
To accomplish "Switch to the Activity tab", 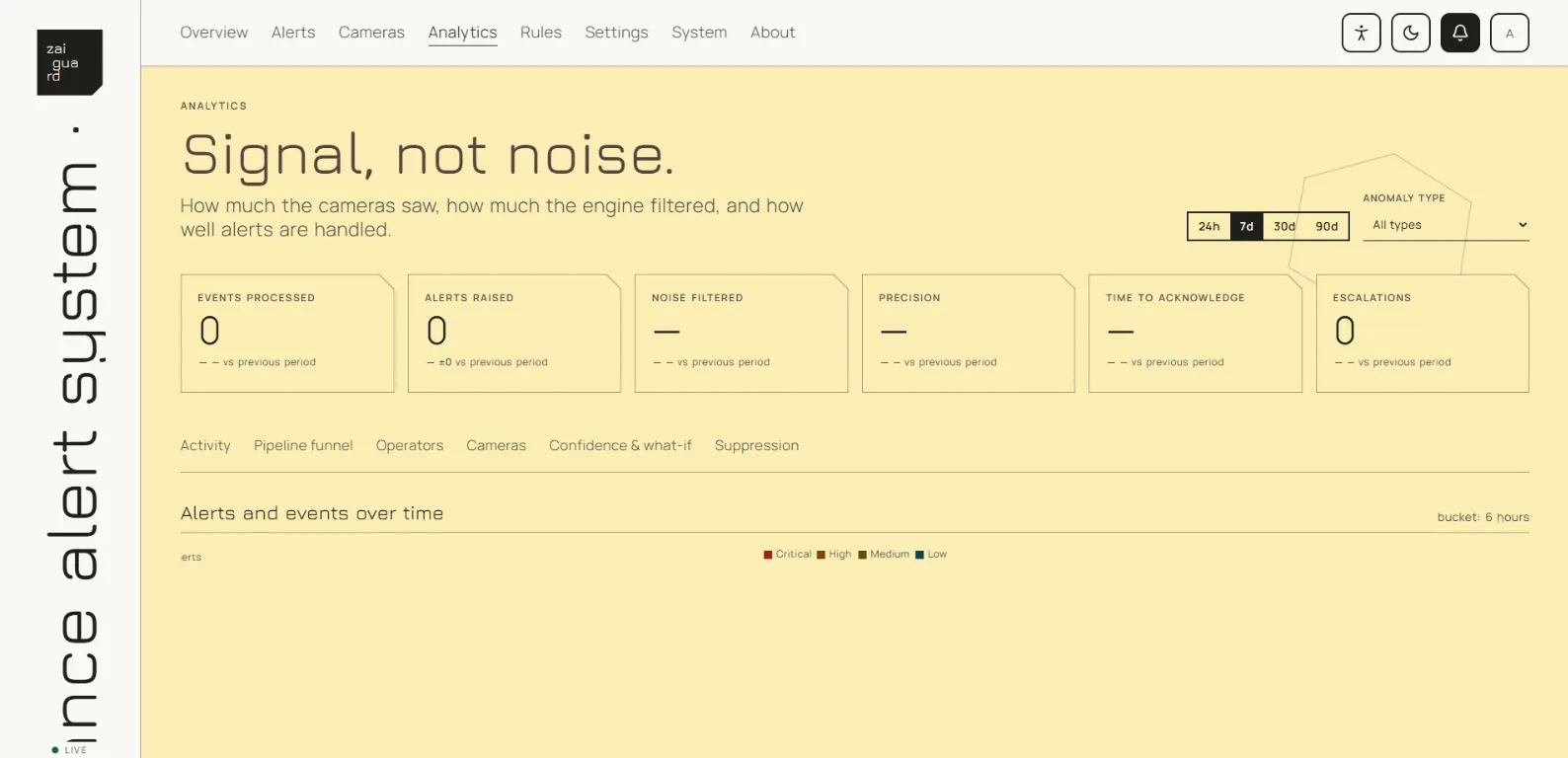I will pos(205,446).
